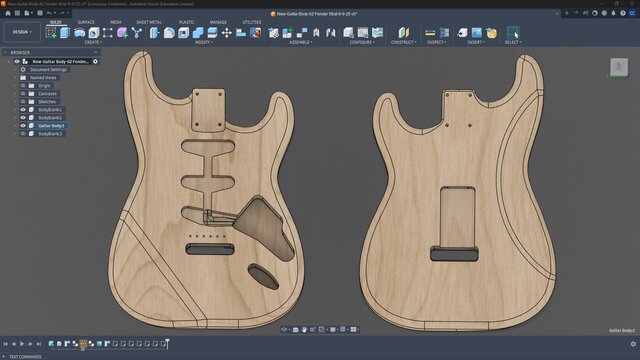Select the Offset Face tool
Image resolution: width=640 pixels, height=360 pixels.
pyautogui.click(x=212, y=33)
